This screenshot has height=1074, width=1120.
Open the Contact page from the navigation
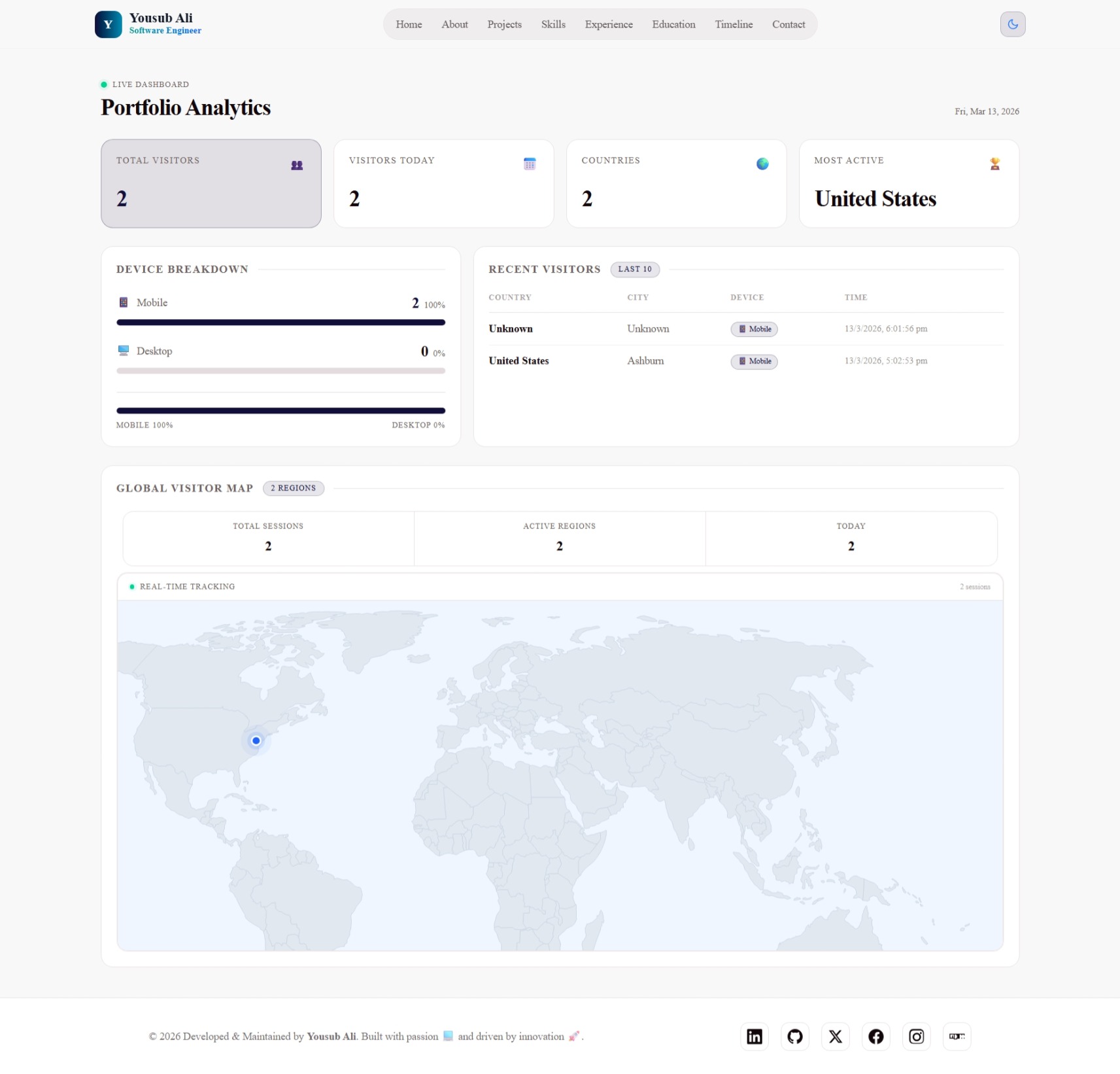pyautogui.click(x=788, y=24)
